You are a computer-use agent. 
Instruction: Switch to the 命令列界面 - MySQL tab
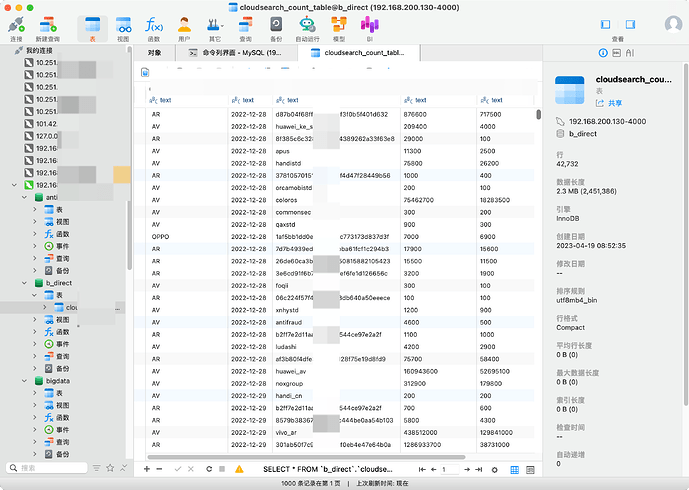click(x=236, y=53)
